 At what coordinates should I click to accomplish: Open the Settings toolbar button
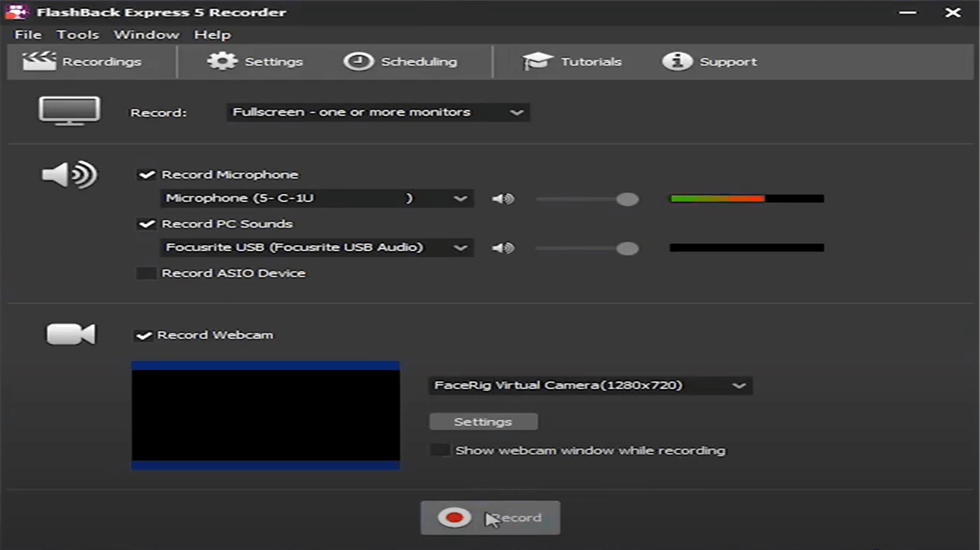tap(254, 61)
